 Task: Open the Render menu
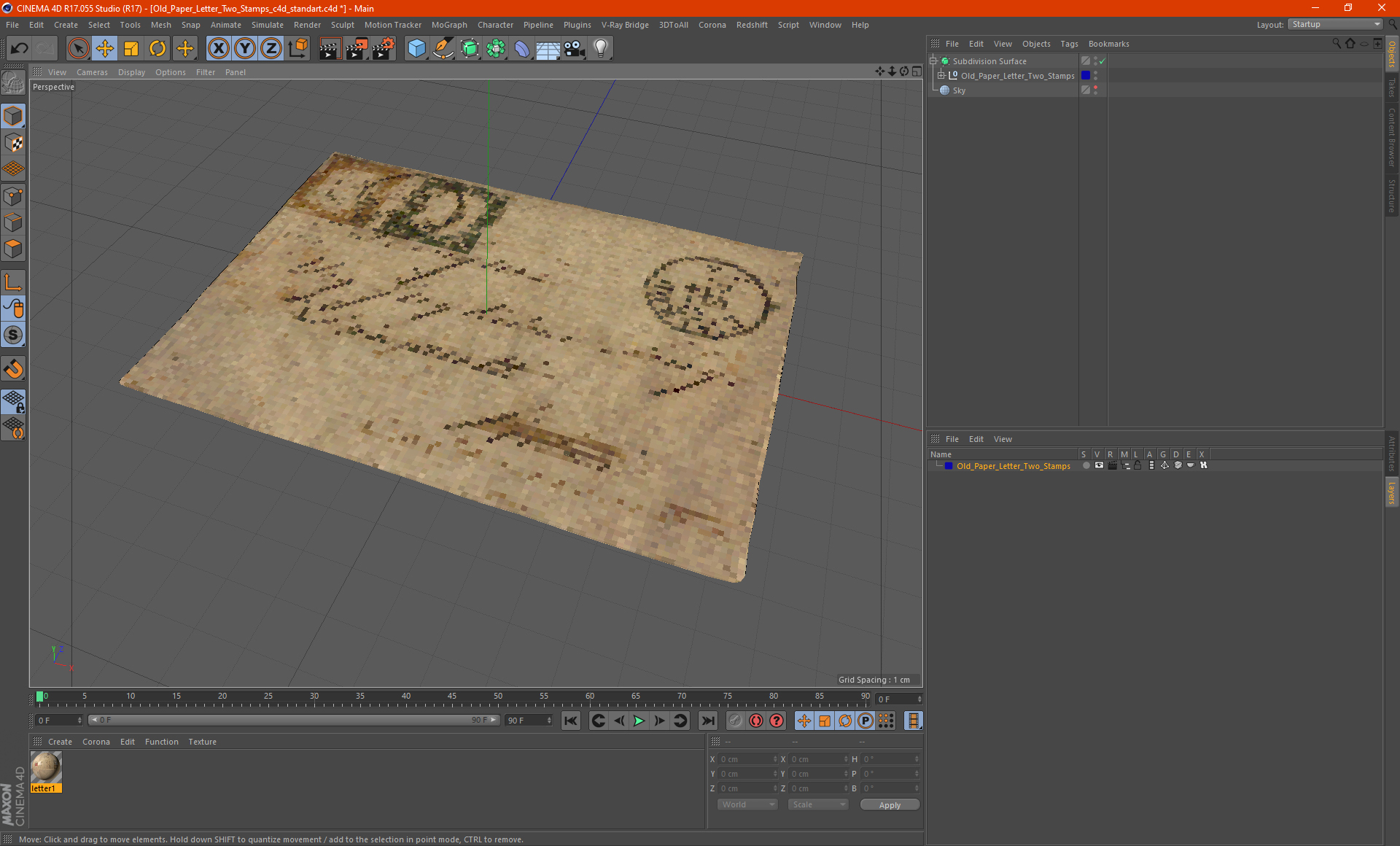307,25
